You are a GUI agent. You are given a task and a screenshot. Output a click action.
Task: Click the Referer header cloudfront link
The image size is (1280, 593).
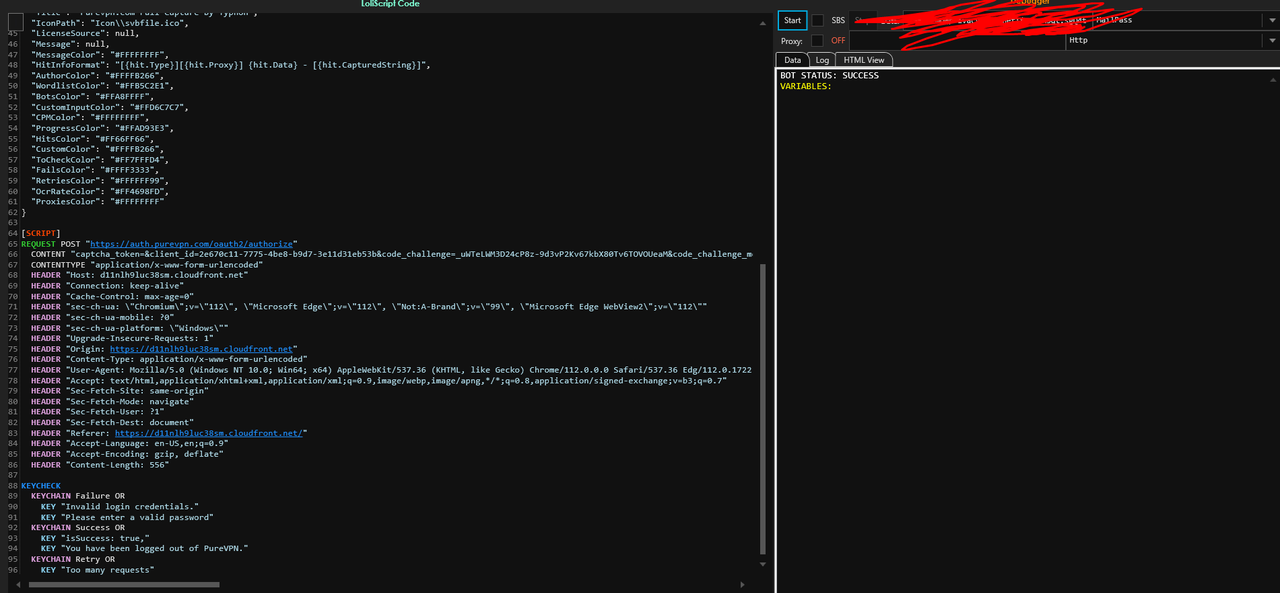pyautogui.click(x=209, y=433)
